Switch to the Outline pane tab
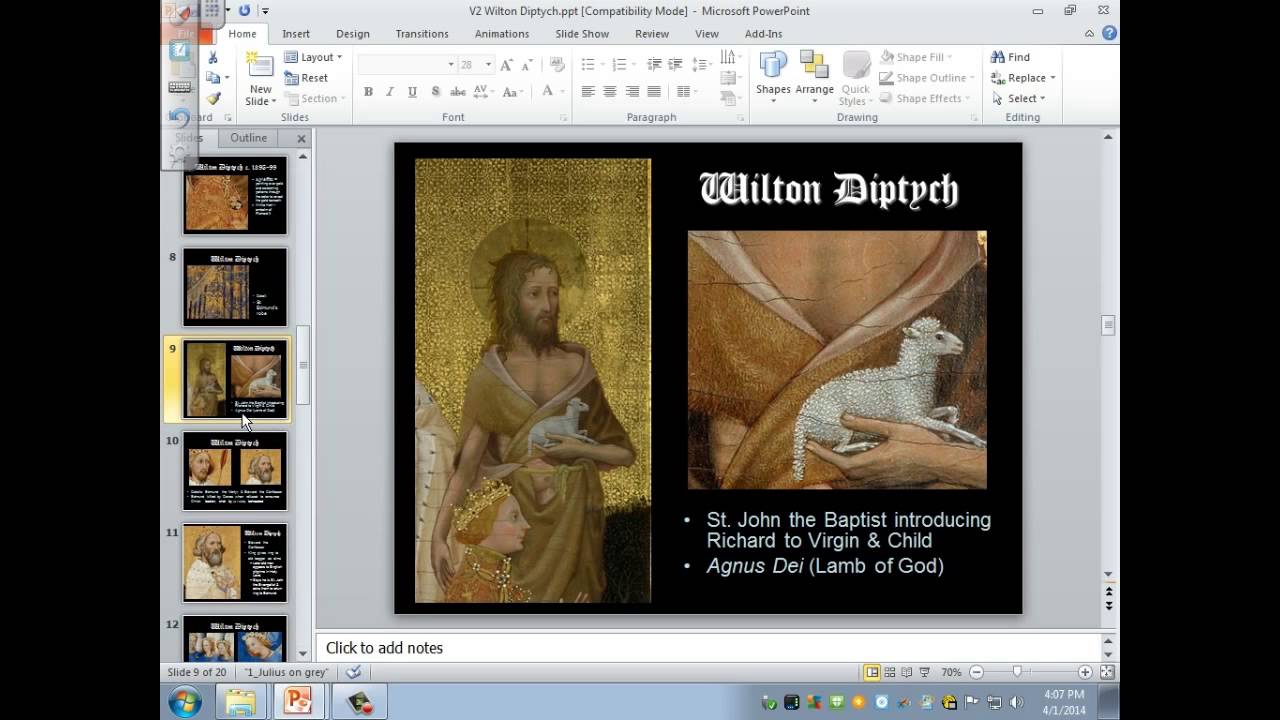Screen dimensions: 1280x720 248,138
